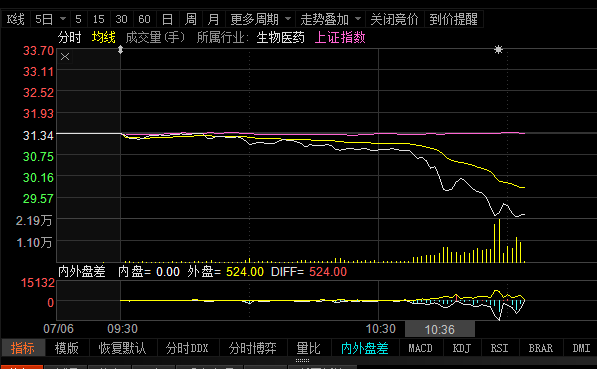This screenshot has width=597, height=369.
Task: Click the 2.19万 volume axis label
Action: pyautogui.click(x=34, y=220)
